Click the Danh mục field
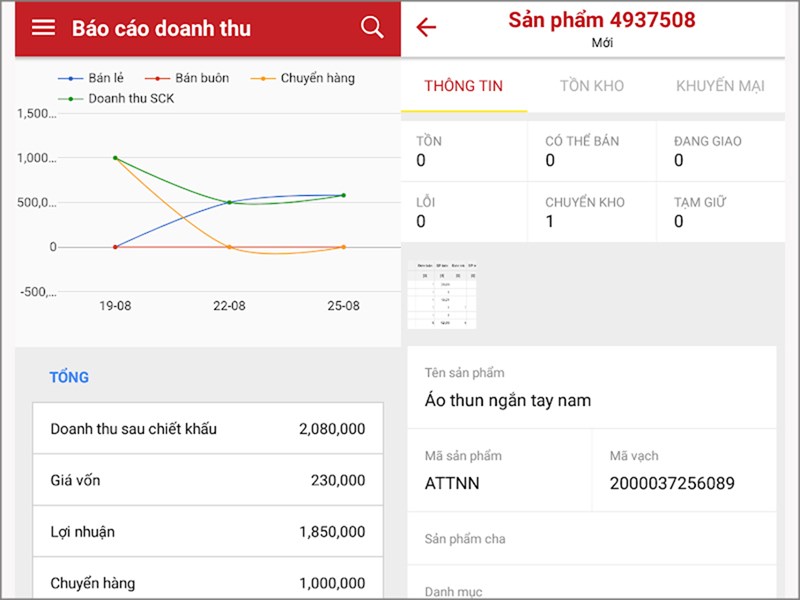Viewport: 800px width, 600px height. 592,582
